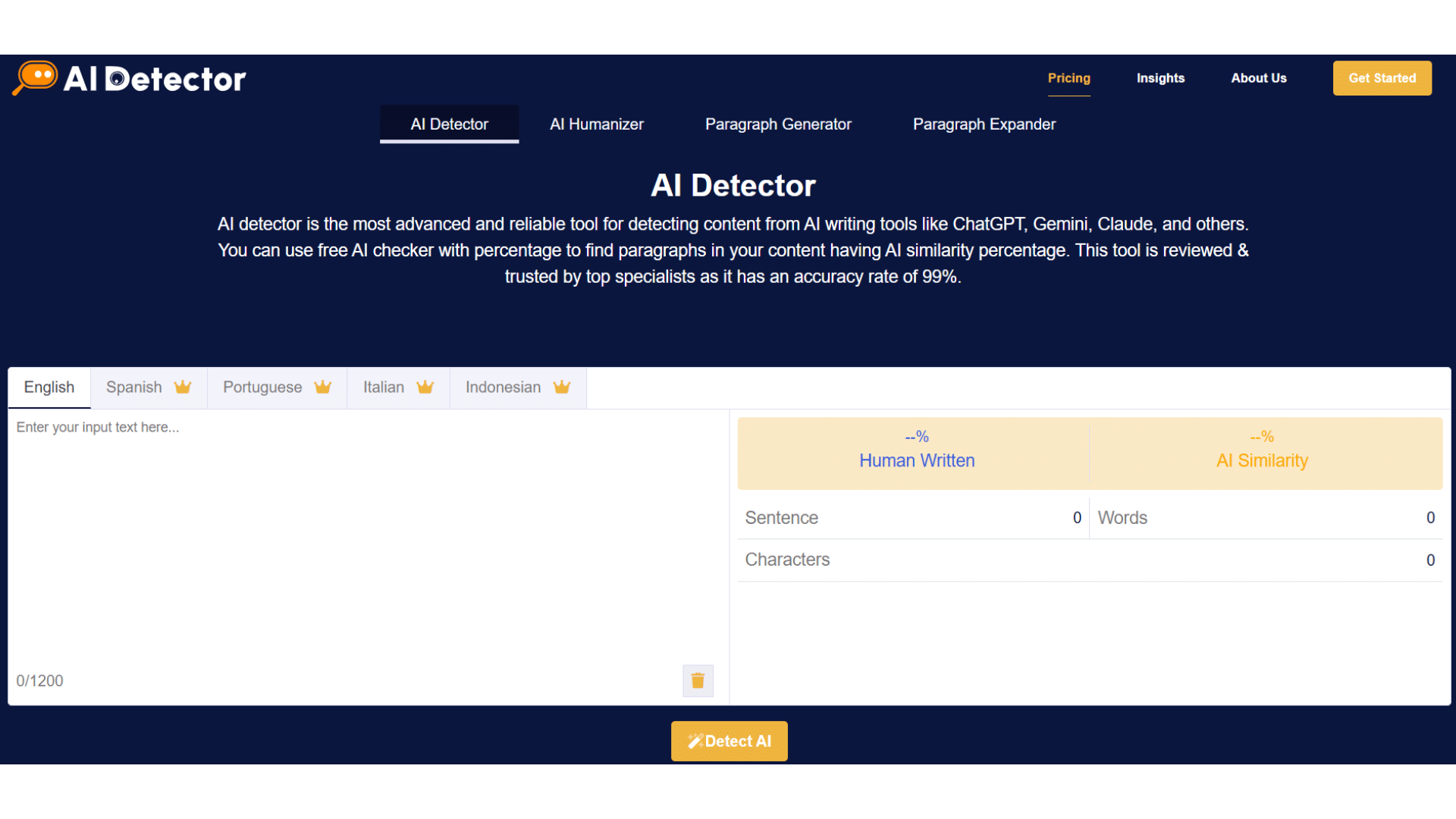This screenshot has height=819, width=1456.
Task: Switch to the English language tab
Action: pyautogui.click(x=48, y=387)
